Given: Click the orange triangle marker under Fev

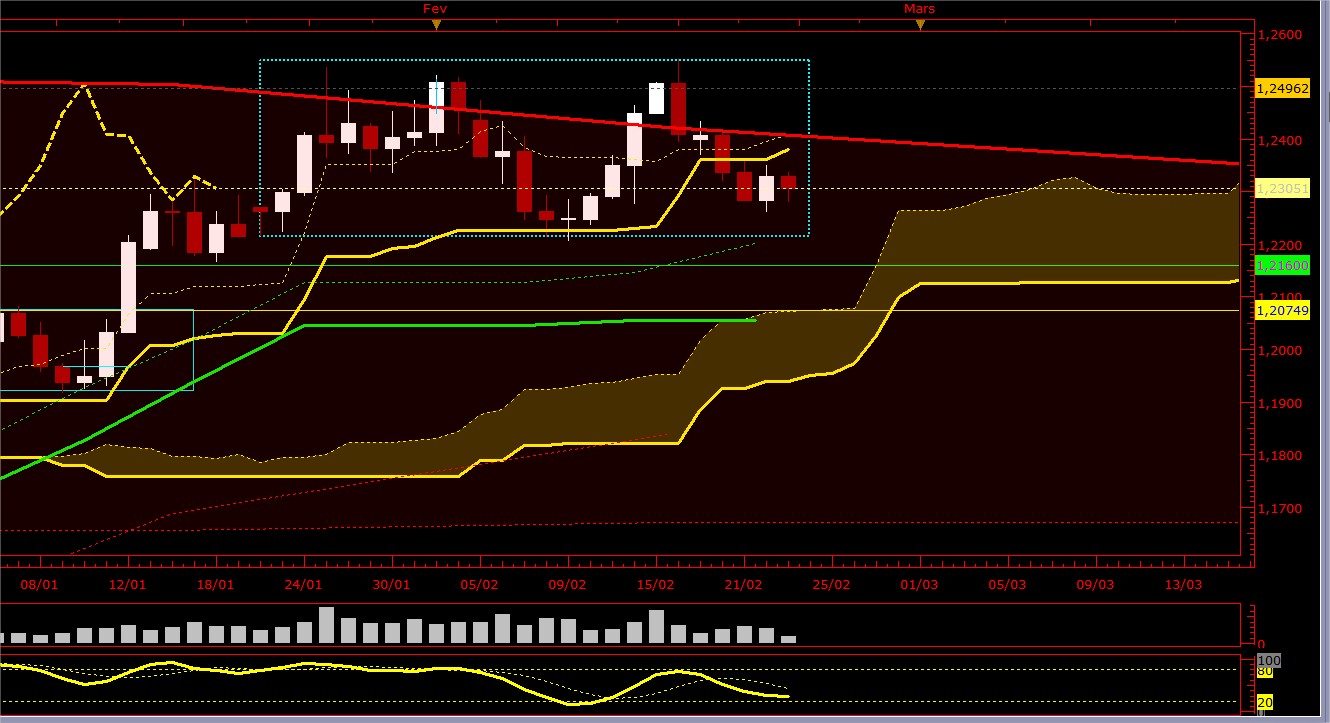Looking at the screenshot, I should tap(434, 25).
